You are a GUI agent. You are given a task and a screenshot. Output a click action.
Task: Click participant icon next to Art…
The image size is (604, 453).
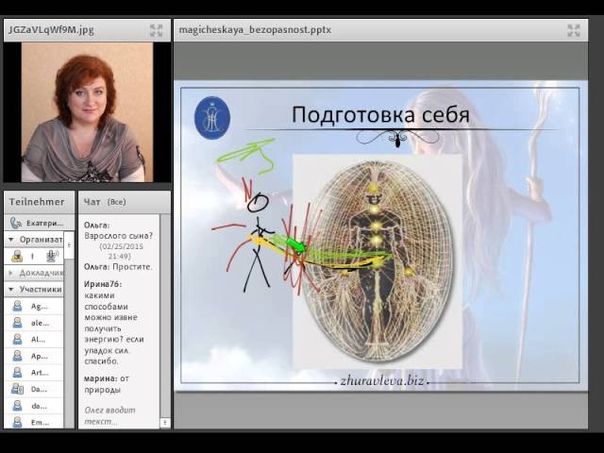pyautogui.click(x=17, y=372)
